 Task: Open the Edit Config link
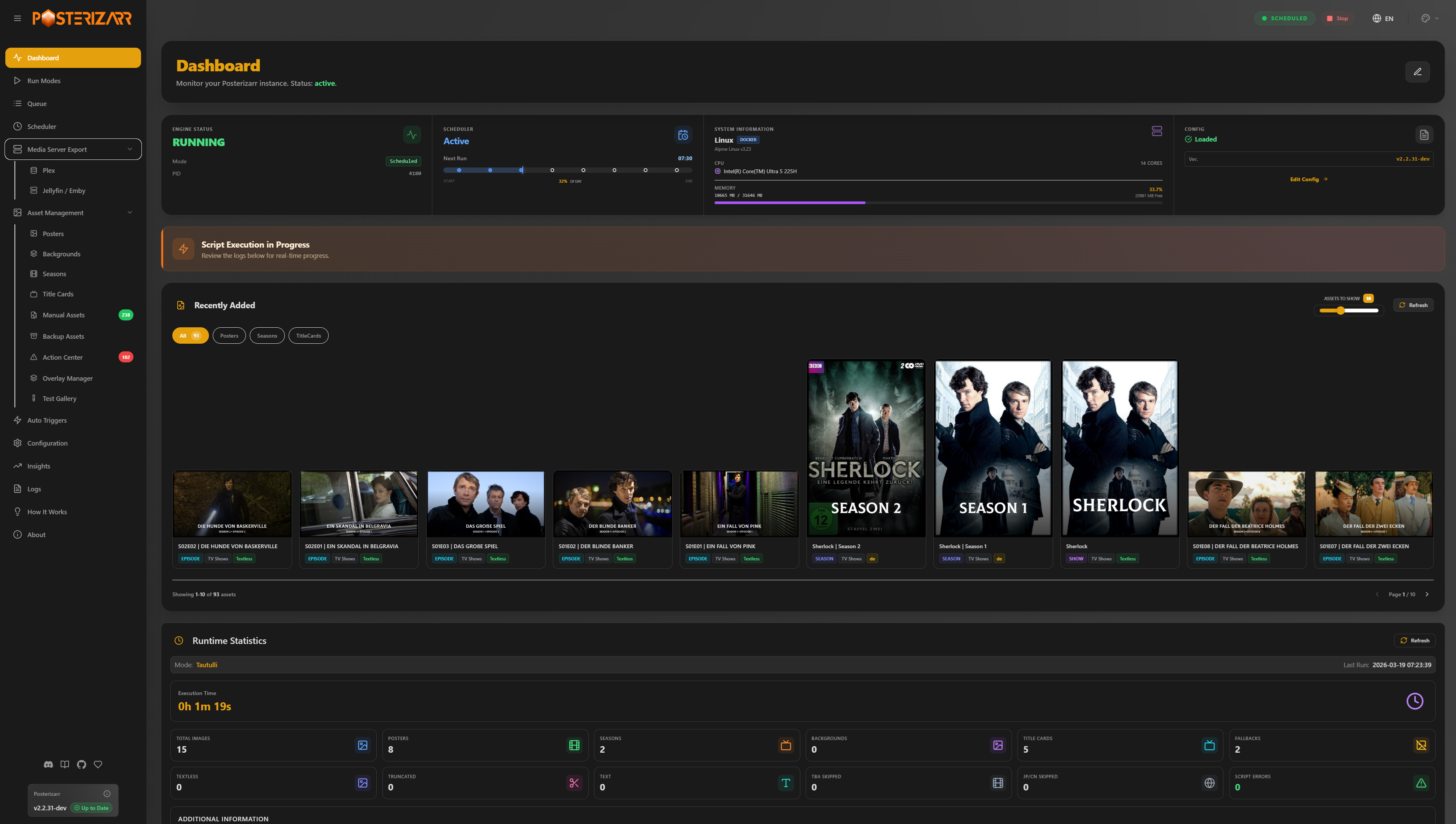[x=1308, y=179]
